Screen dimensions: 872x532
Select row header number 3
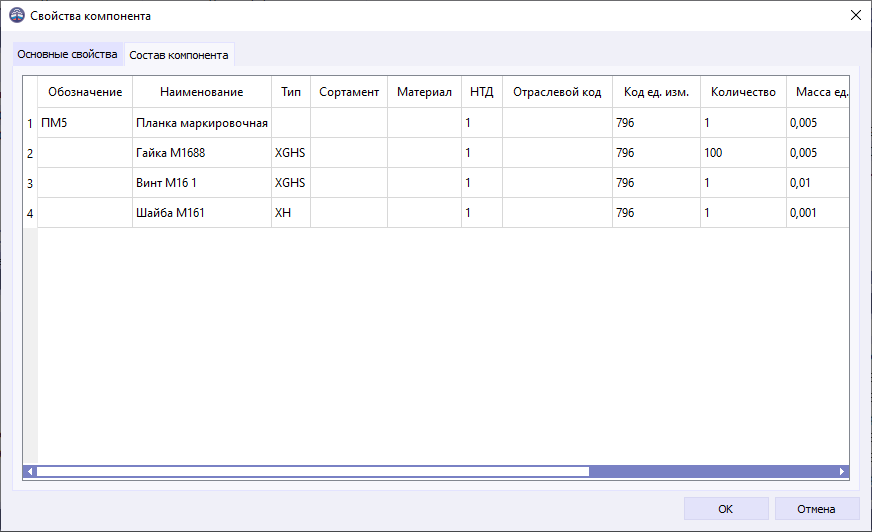coord(30,183)
